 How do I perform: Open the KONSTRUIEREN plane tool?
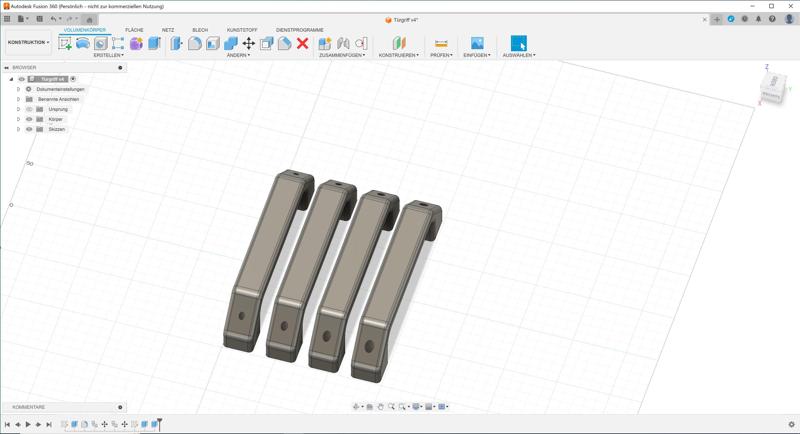pyautogui.click(x=398, y=43)
